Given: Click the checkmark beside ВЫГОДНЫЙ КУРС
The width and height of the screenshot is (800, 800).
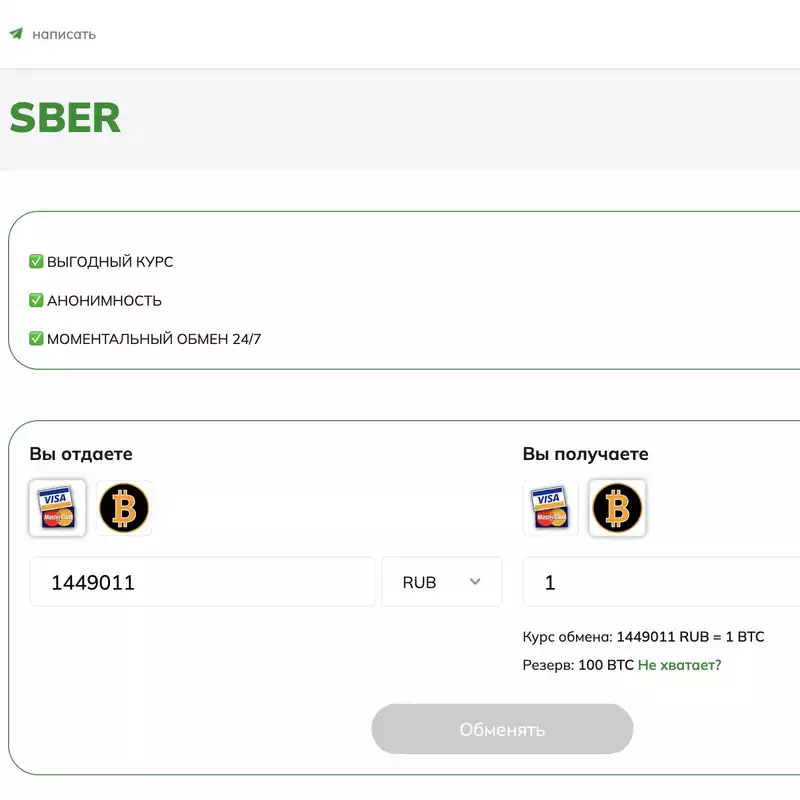Looking at the screenshot, I should click(36, 262).
